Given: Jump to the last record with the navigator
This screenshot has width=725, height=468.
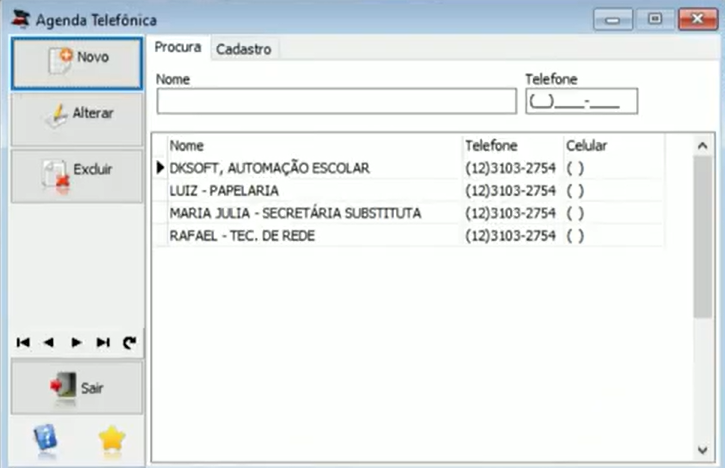Looking at the screenshot, I should click(103, 343).
